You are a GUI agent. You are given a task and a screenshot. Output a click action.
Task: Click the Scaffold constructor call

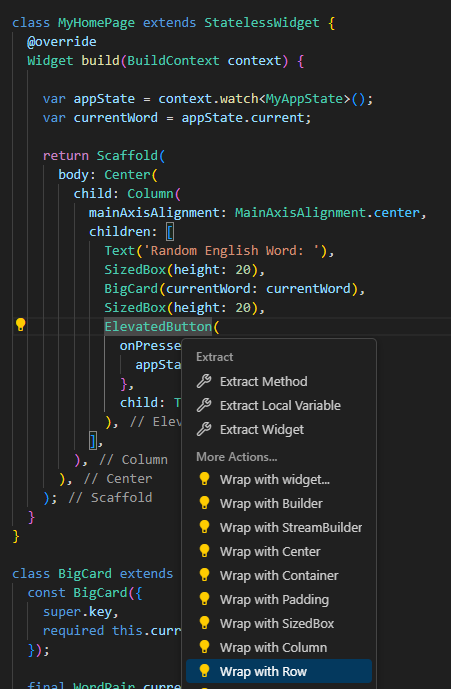pyautogui.click(x=127, y=156)
